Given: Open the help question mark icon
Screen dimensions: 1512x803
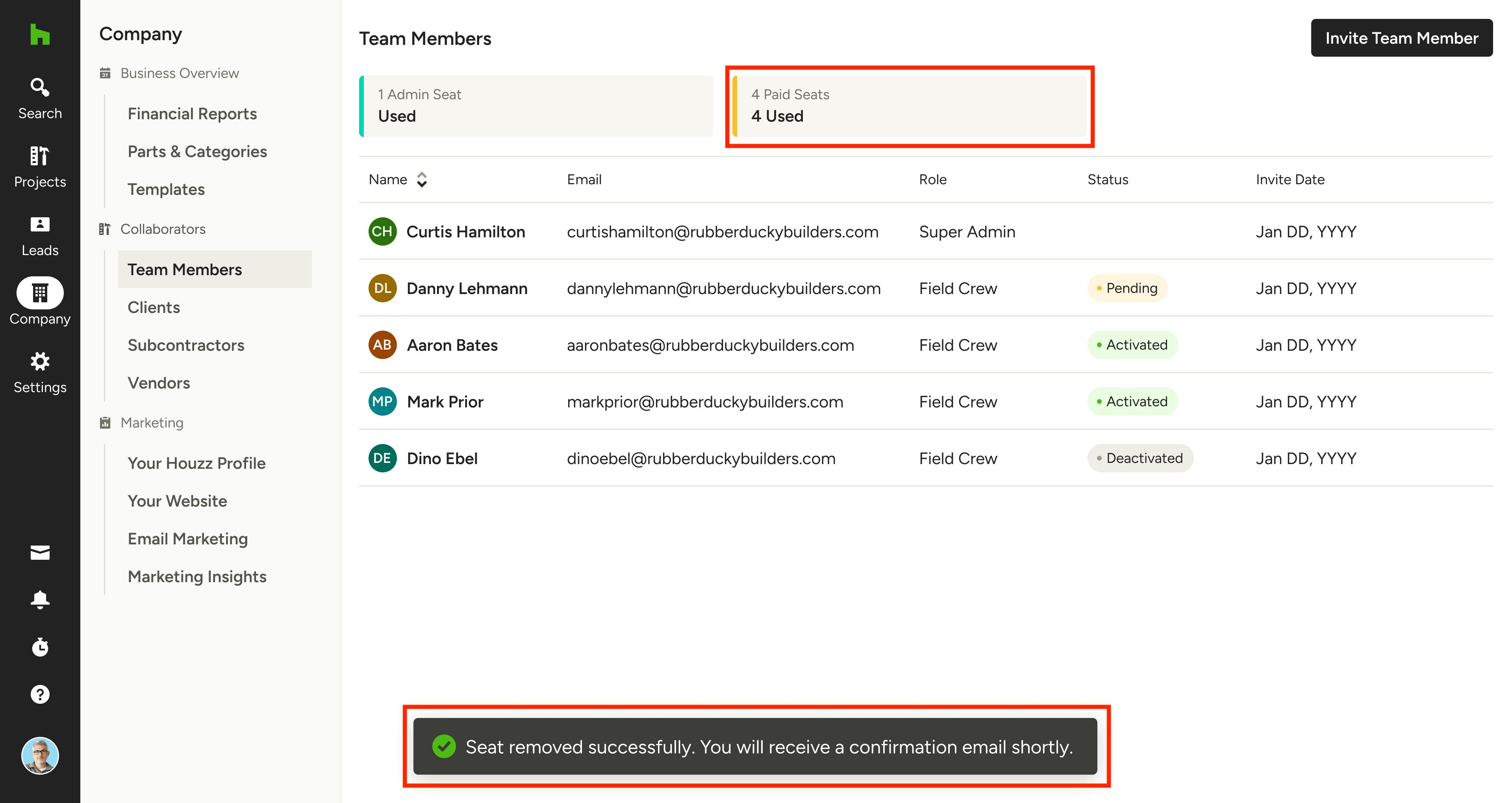Looking at the screenshot, I should [40, 694].
